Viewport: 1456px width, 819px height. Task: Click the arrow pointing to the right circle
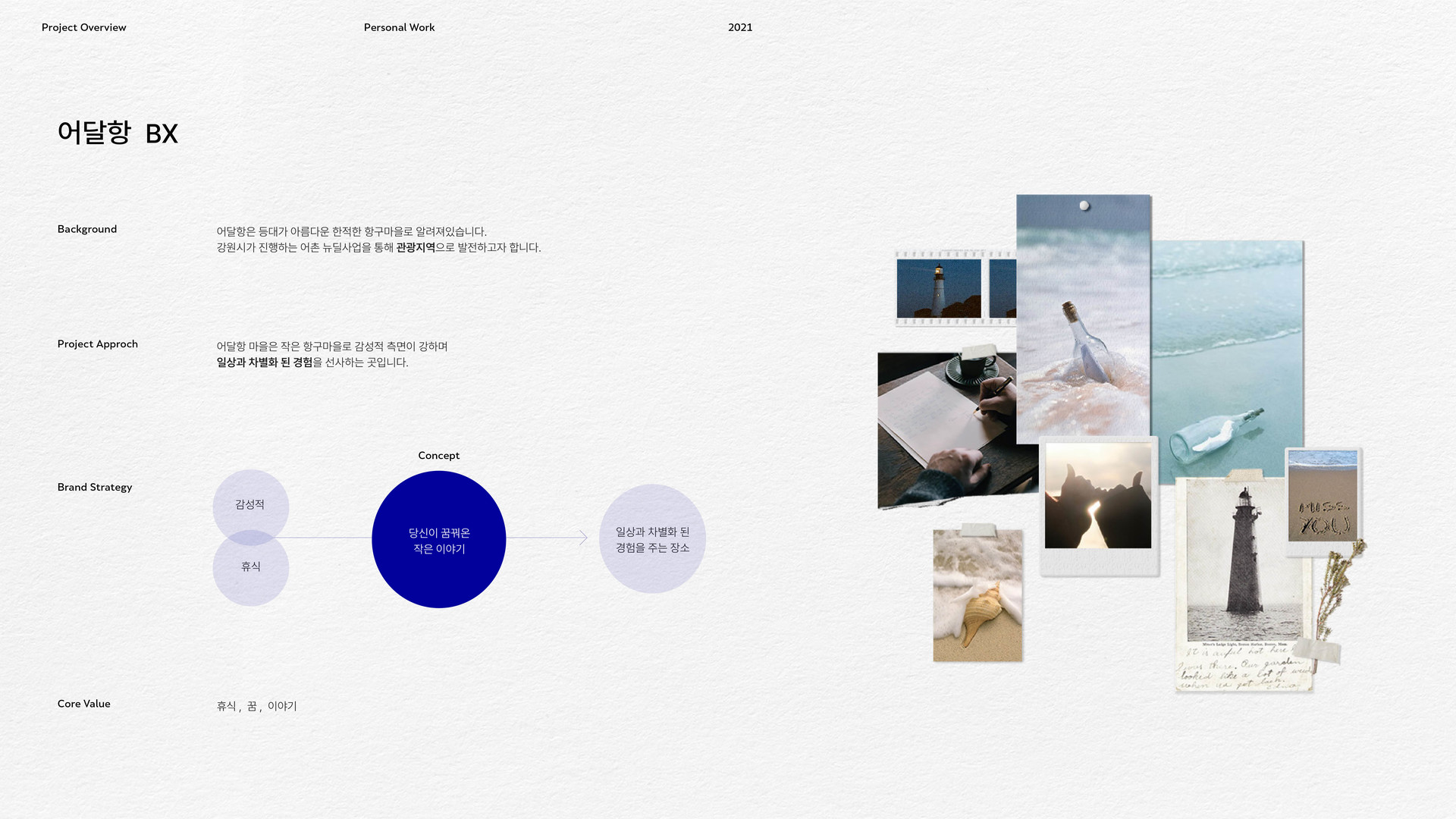[x=582, y=538]
